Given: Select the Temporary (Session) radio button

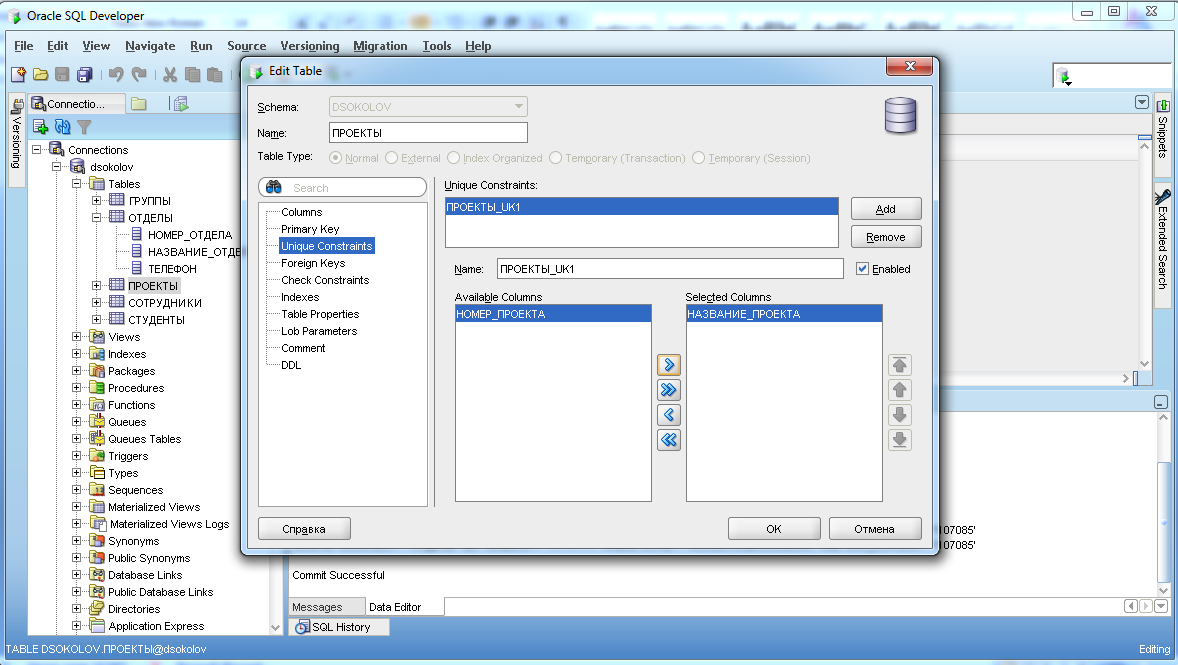Looking at the screenshot, I should 699,158.
